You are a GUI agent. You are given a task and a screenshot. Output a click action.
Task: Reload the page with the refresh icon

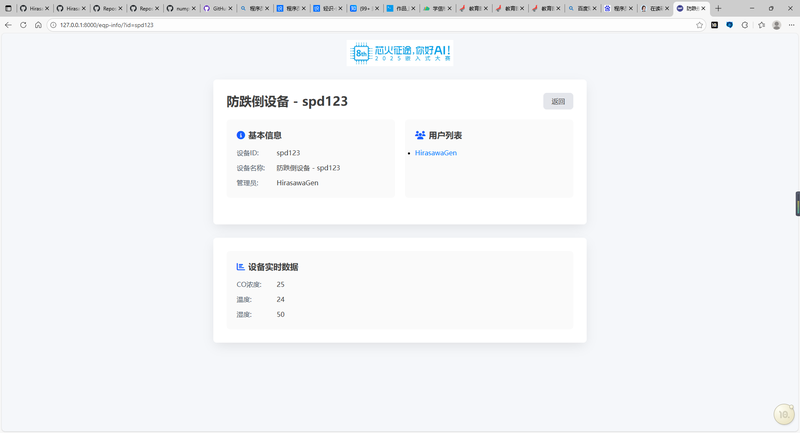[x=24, y=24]
